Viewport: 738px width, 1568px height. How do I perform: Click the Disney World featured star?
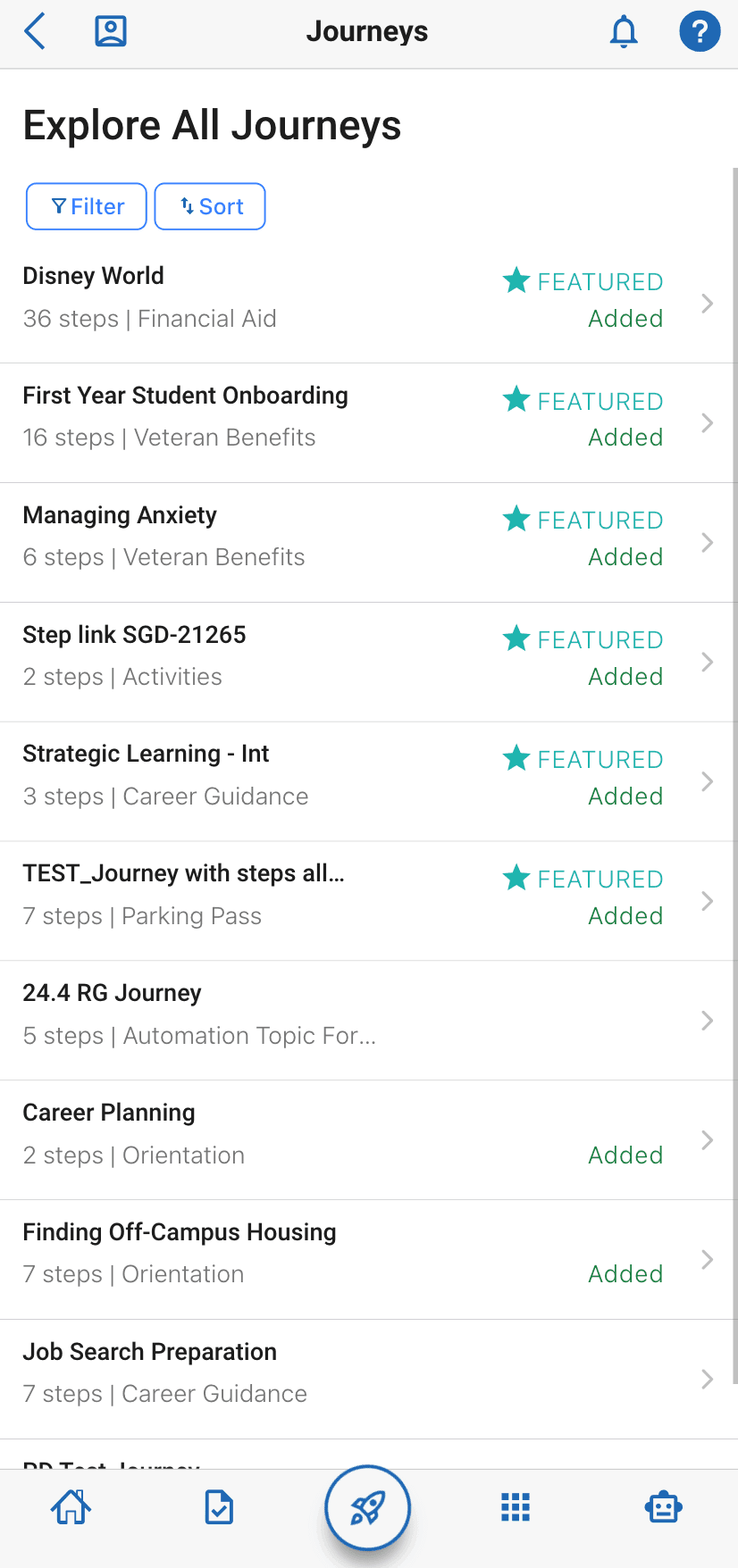[516, 280]
